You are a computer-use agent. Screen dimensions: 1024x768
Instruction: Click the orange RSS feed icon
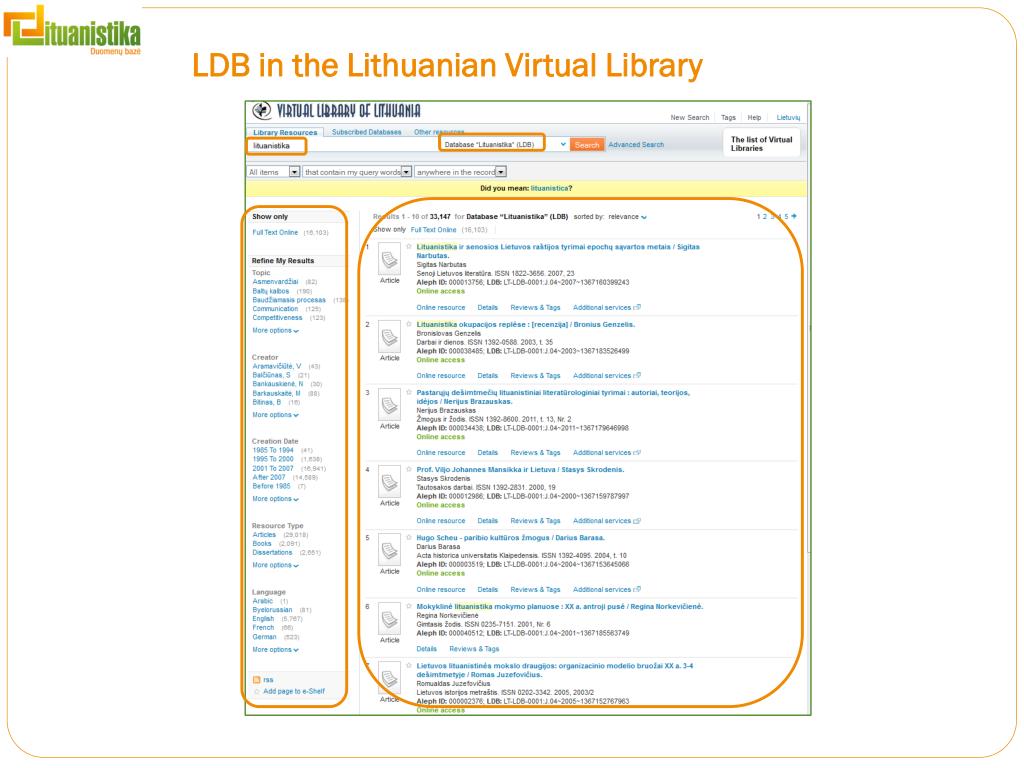[x=257, y=680]
